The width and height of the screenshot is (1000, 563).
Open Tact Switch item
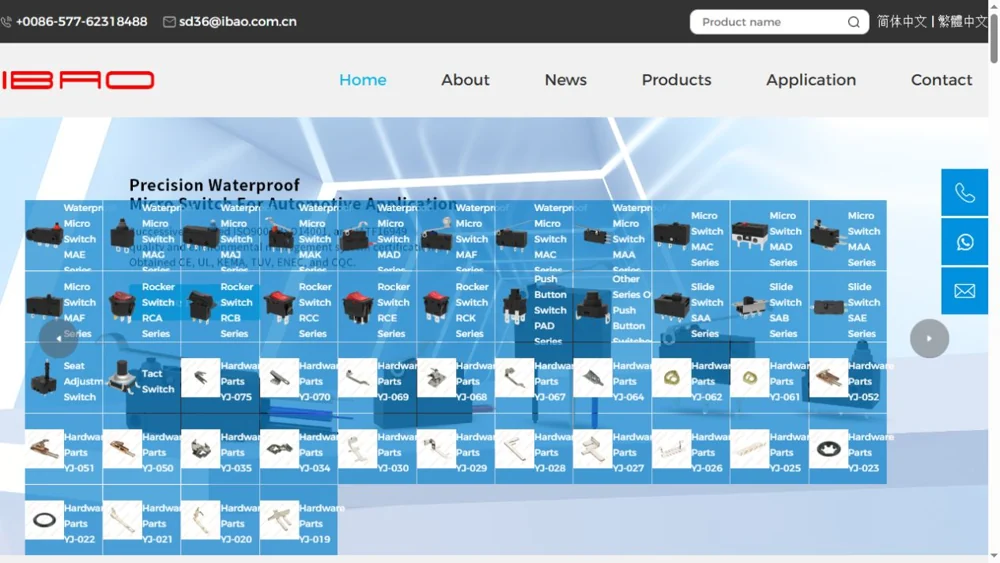pos(142,377)
